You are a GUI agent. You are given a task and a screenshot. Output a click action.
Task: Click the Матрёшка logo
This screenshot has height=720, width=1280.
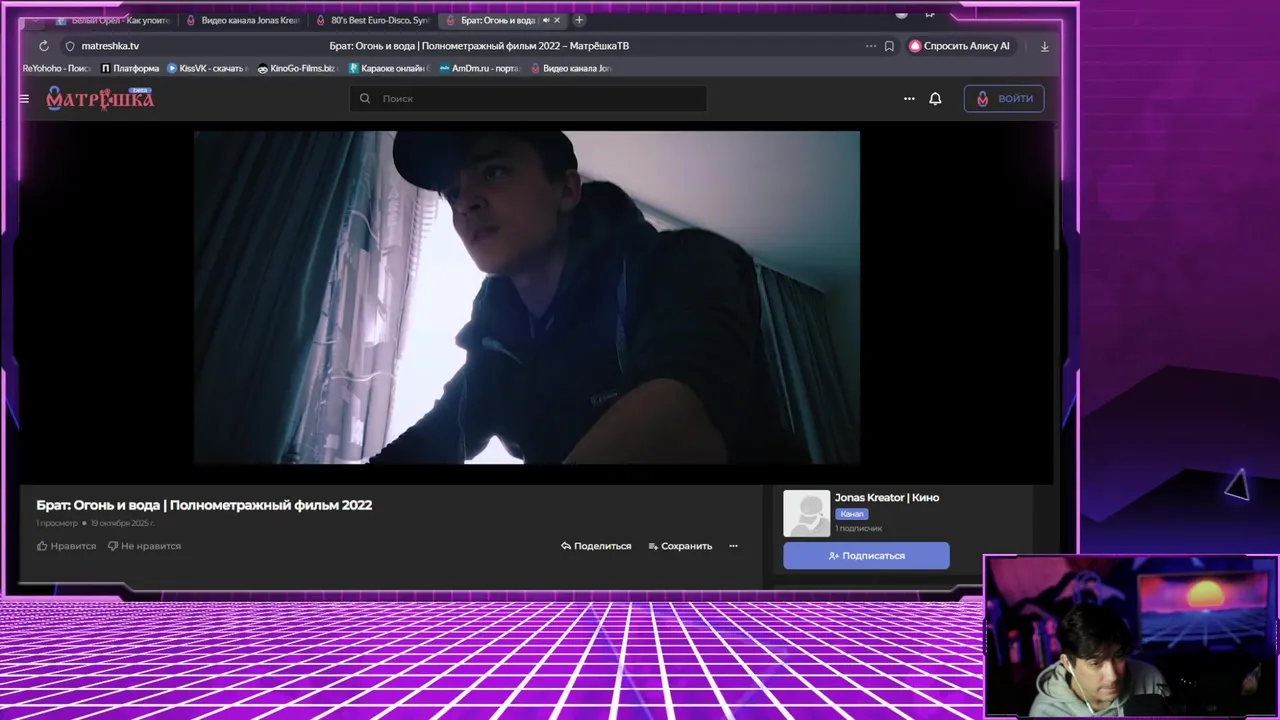(100, 98)
